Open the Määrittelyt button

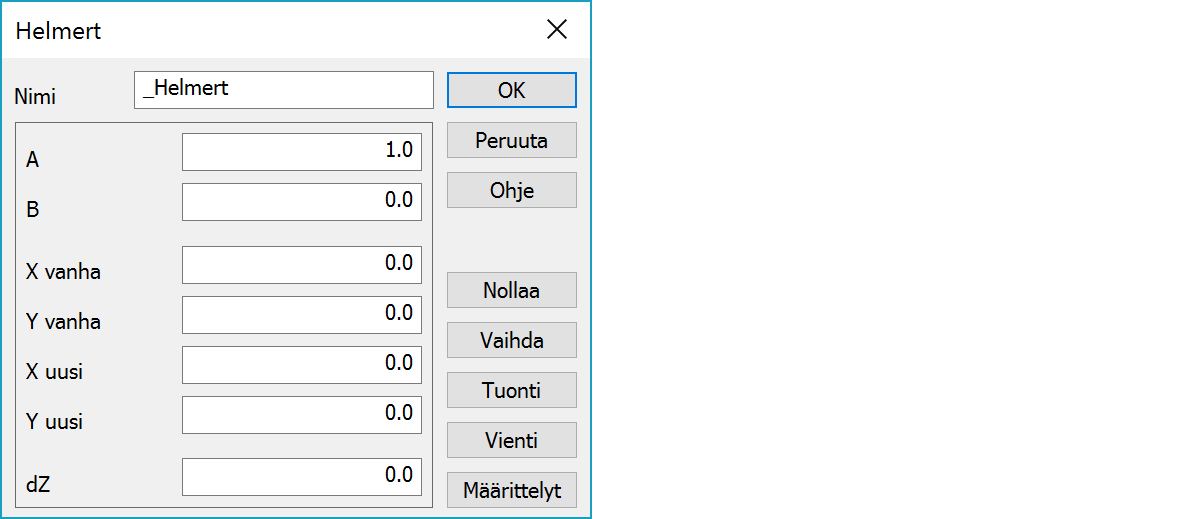point(511,490)
